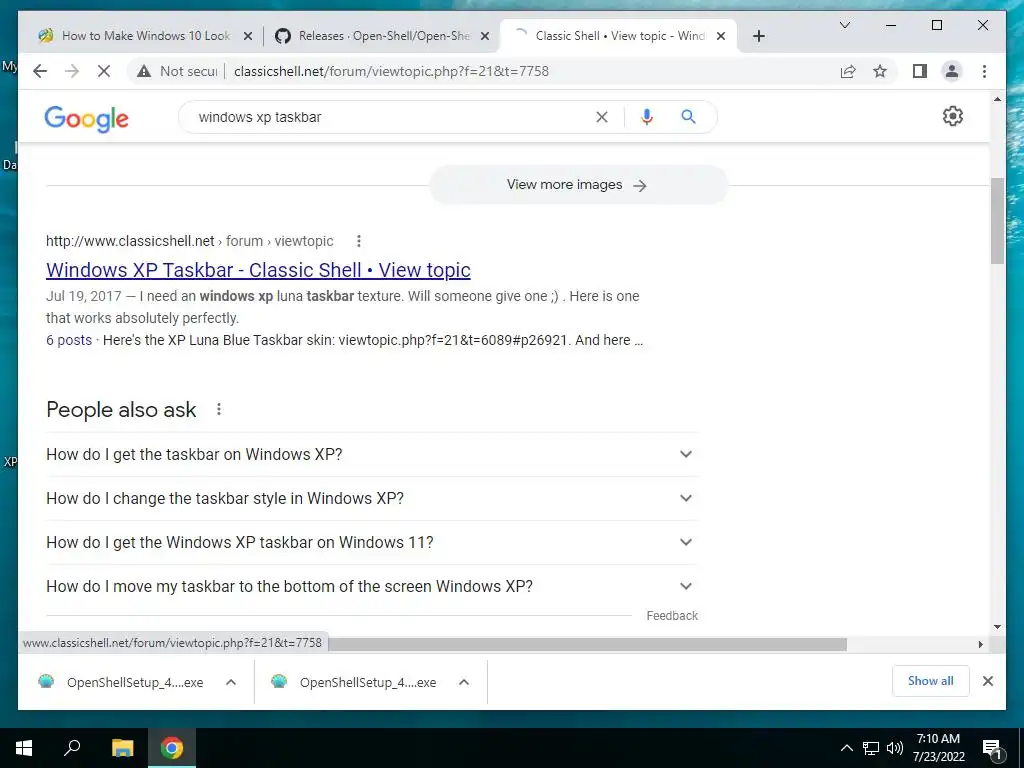1024x768 pixels.
Task: Click View more images button
Action: tap(577, 185)
